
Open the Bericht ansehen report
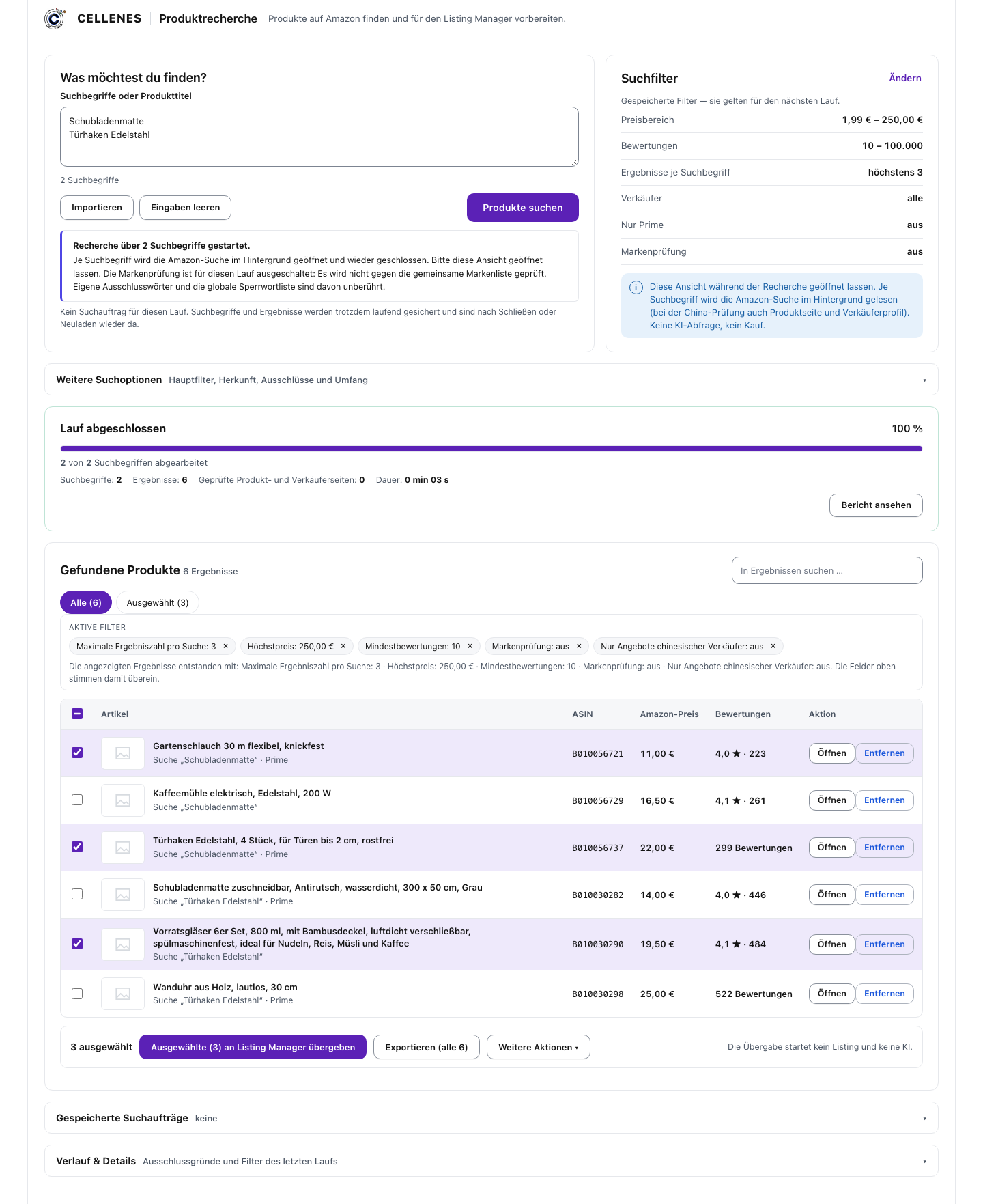[876, 505]
